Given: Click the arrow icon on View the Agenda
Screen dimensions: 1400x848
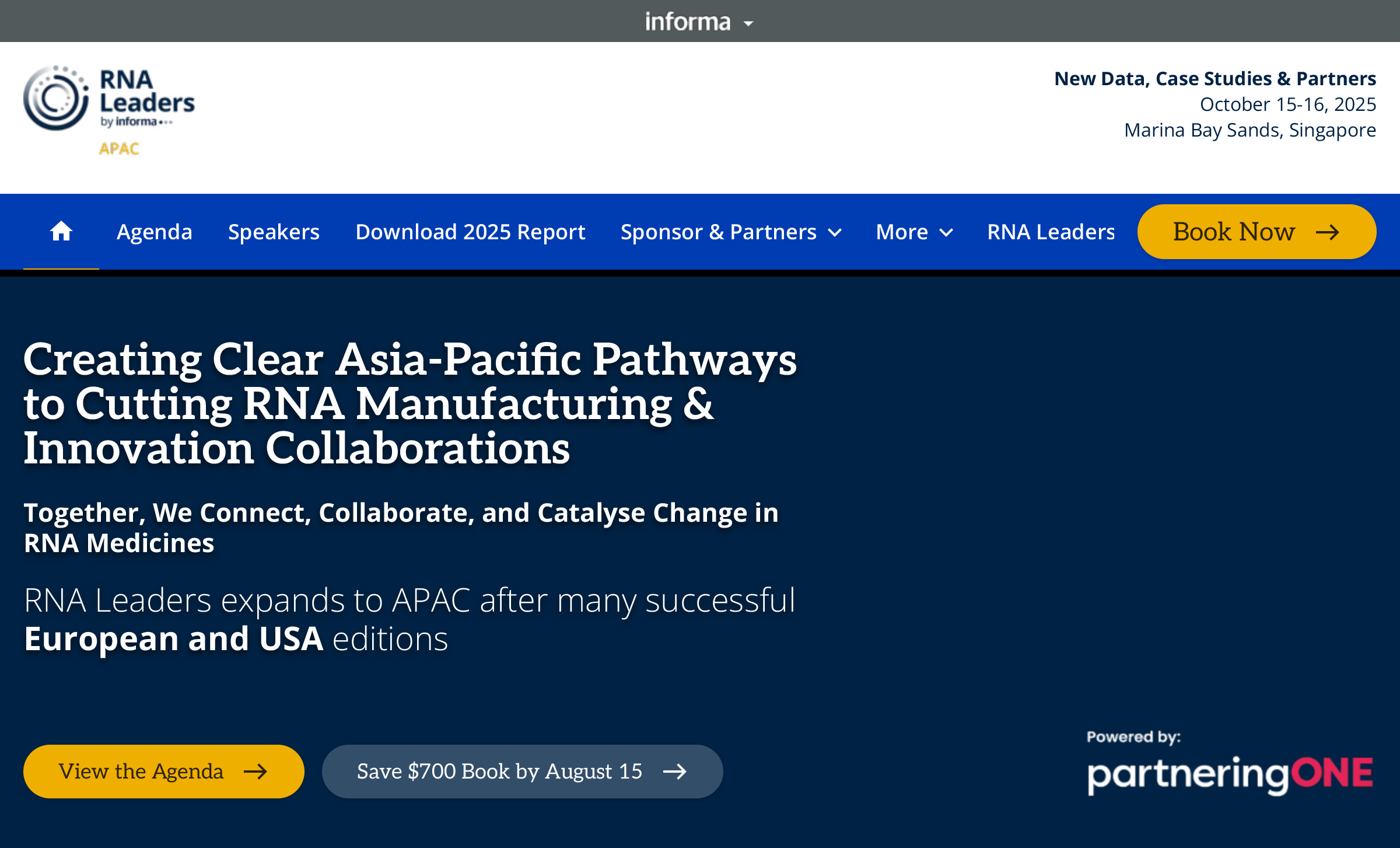Looking at the screenshot, I should coord(256,772).
